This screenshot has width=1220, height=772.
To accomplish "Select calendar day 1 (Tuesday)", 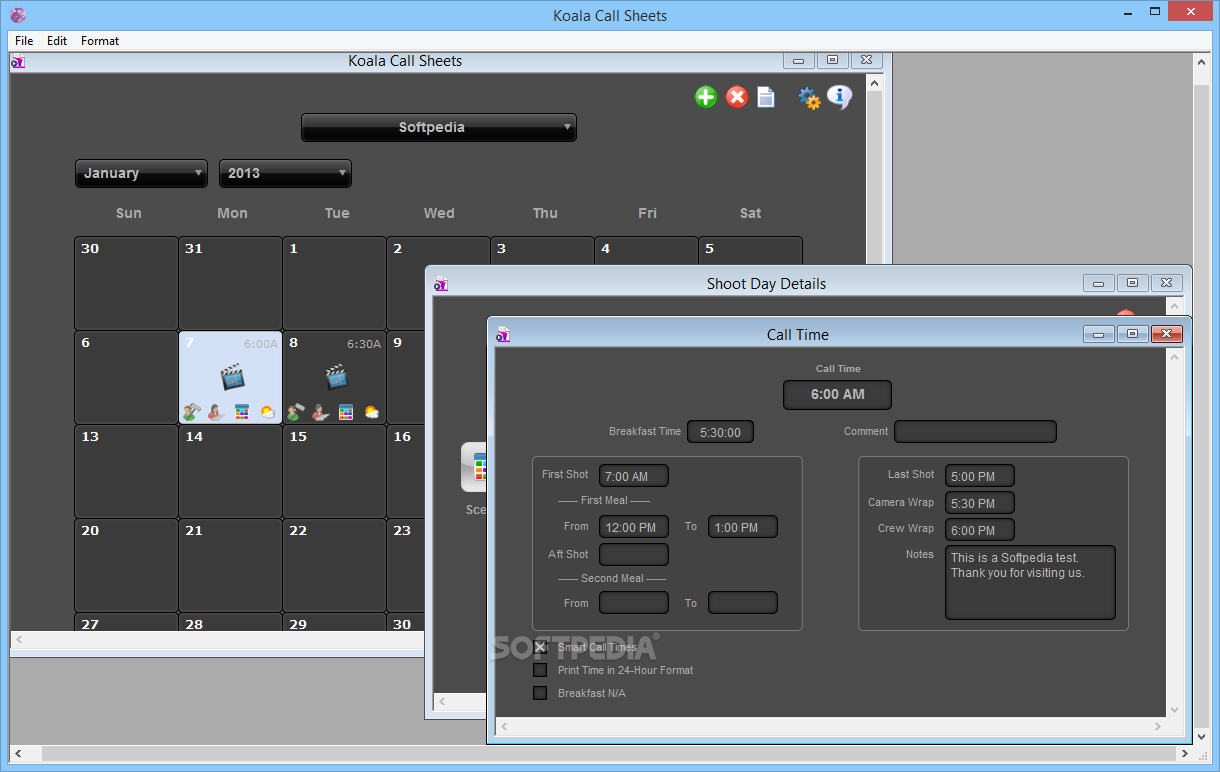I will pos(334,283).
